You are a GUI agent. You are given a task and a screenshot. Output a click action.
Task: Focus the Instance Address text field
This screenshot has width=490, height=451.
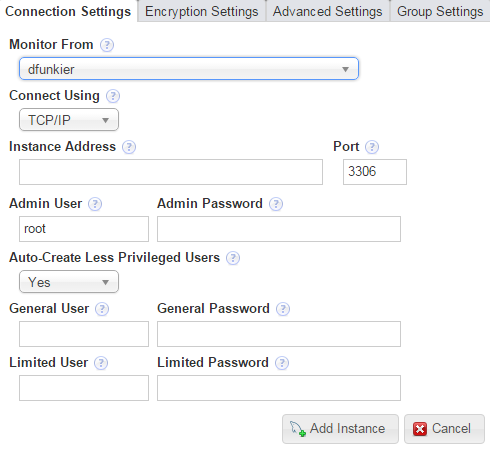tap(171, 172)
